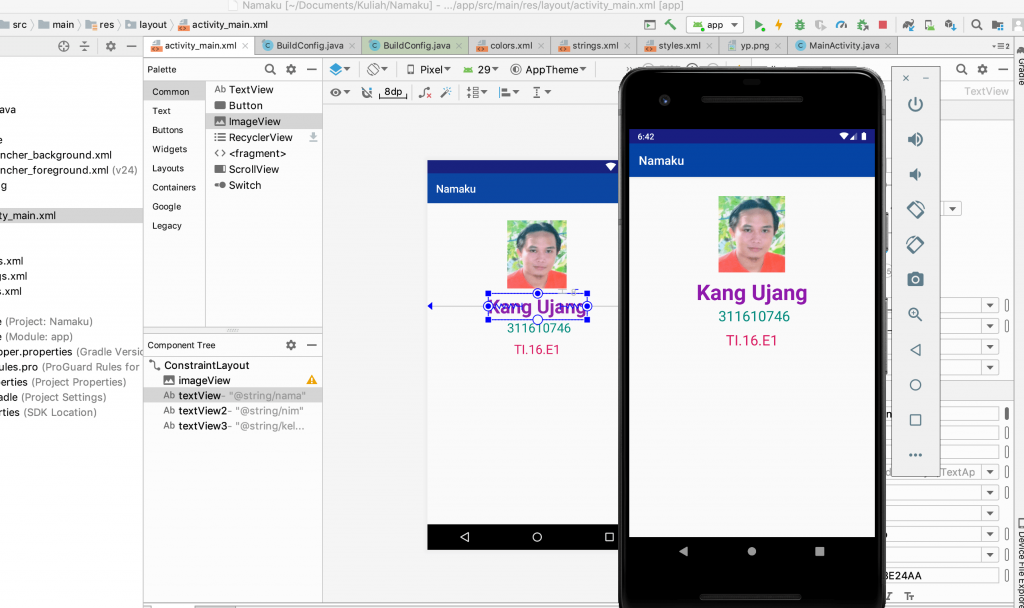The width and height of the screenshot is (1024, 608).
Task: Click the red Stop button in toolbar
Action: point(882,24)
